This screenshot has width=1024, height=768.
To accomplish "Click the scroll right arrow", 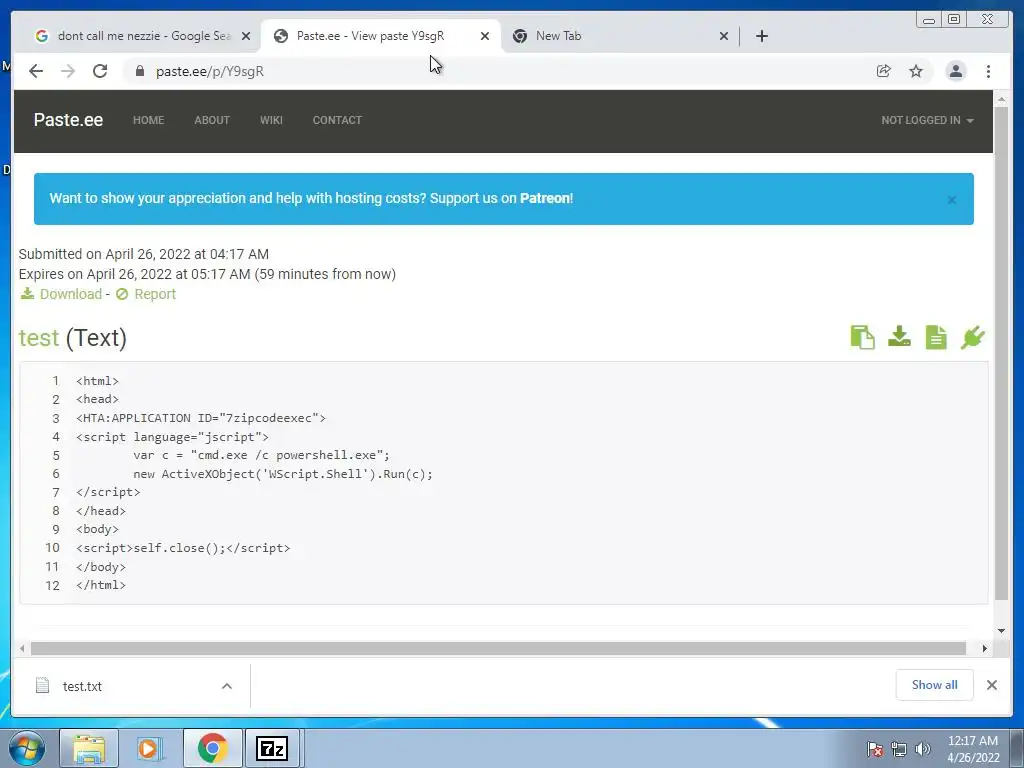I will pos(985,648).
